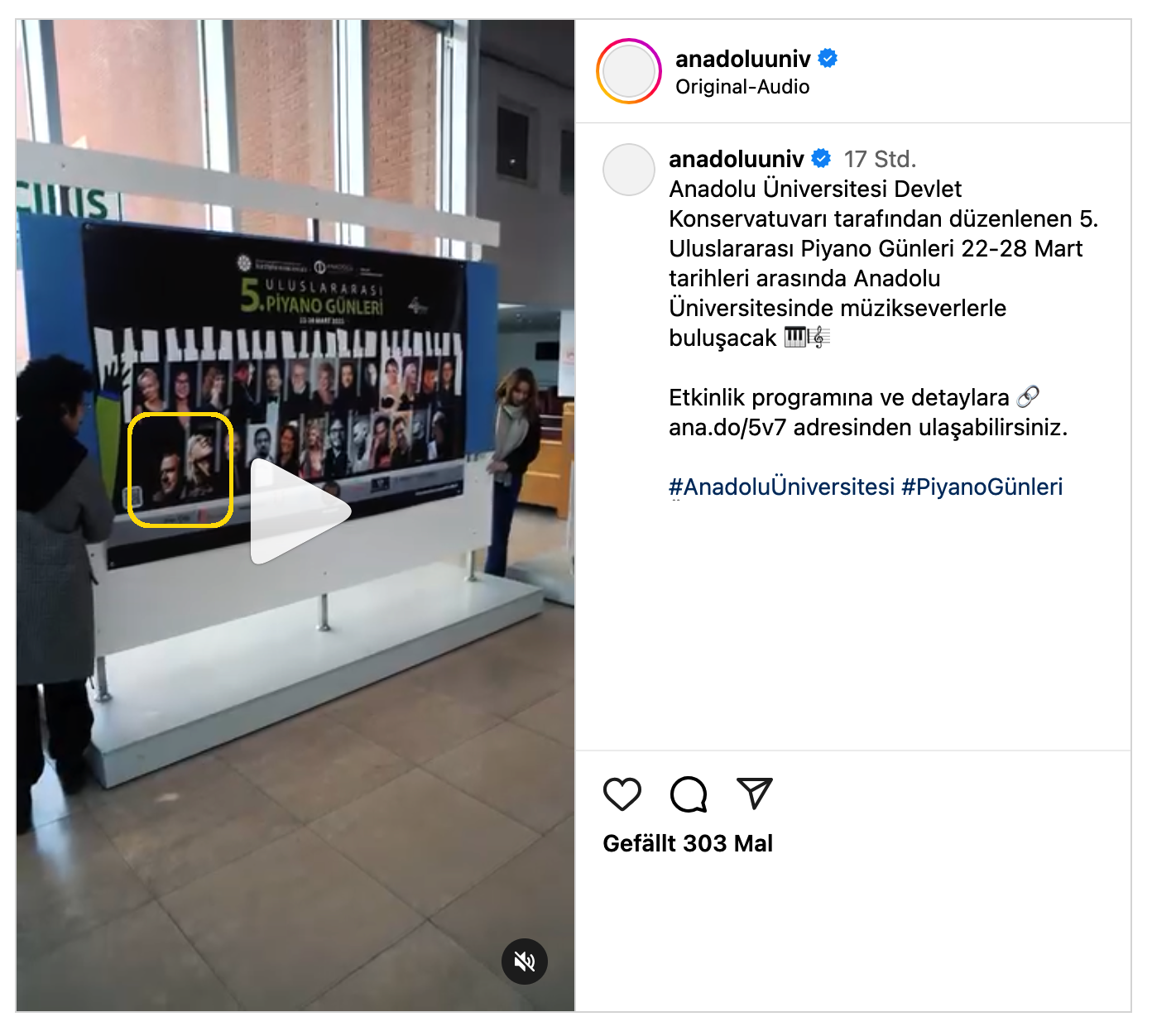The height and width of the screenshot is (1036, 1152).
Task: Like the post with heart icon
Action: [622, 794]
